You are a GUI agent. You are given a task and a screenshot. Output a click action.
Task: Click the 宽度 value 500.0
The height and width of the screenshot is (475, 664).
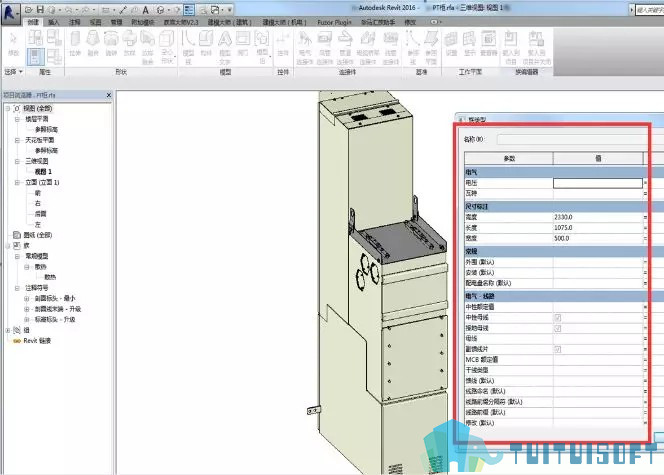pos(562,238)
